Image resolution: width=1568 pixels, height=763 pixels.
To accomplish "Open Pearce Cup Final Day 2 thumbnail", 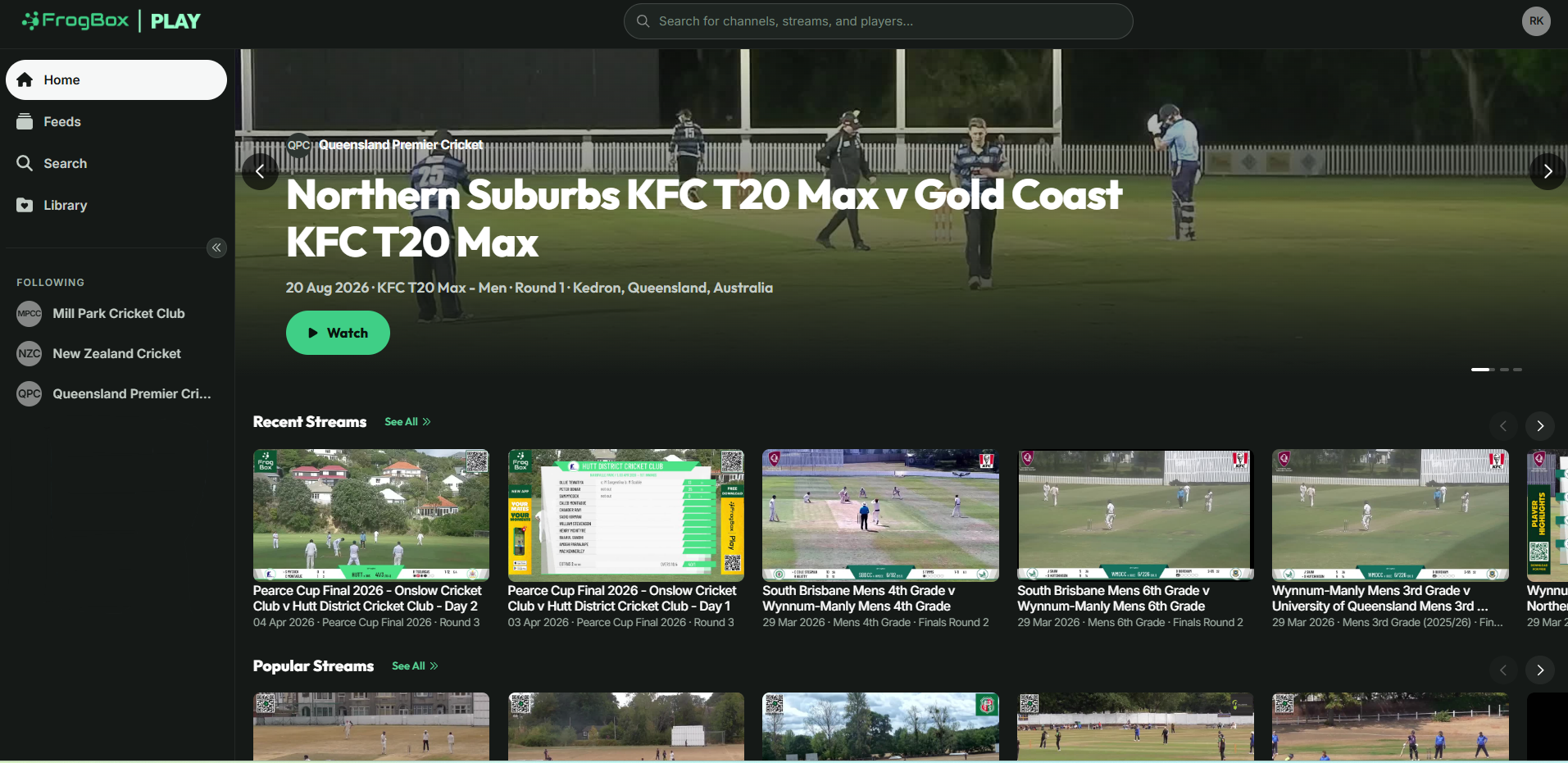I will click(371, 515).
